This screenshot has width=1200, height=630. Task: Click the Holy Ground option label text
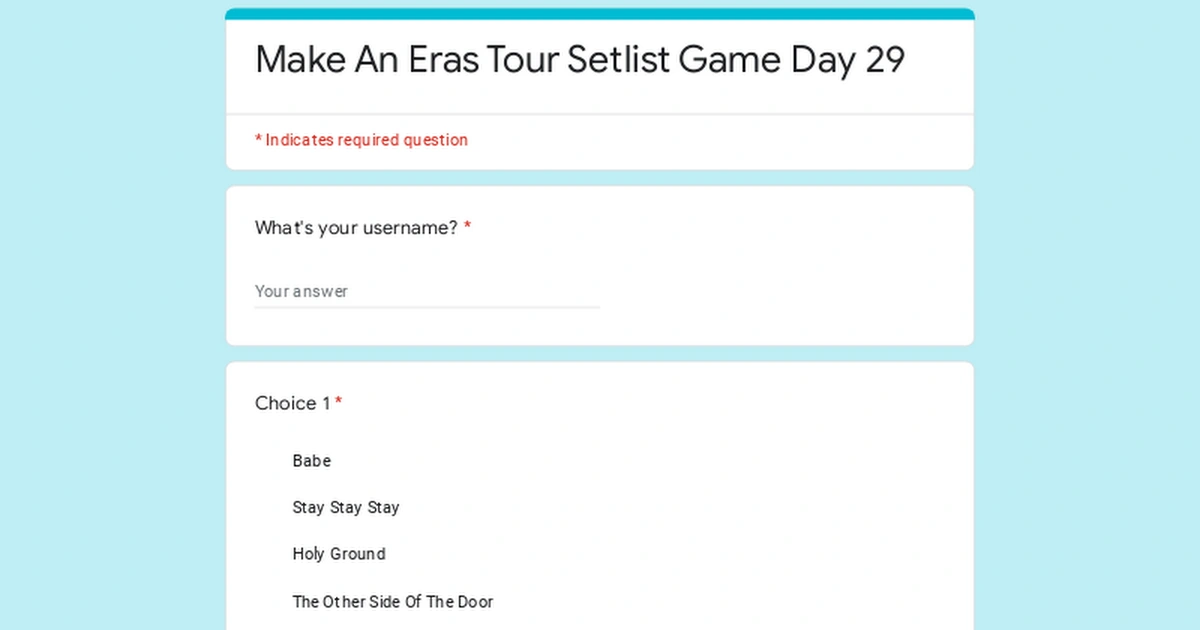point(339,554)
